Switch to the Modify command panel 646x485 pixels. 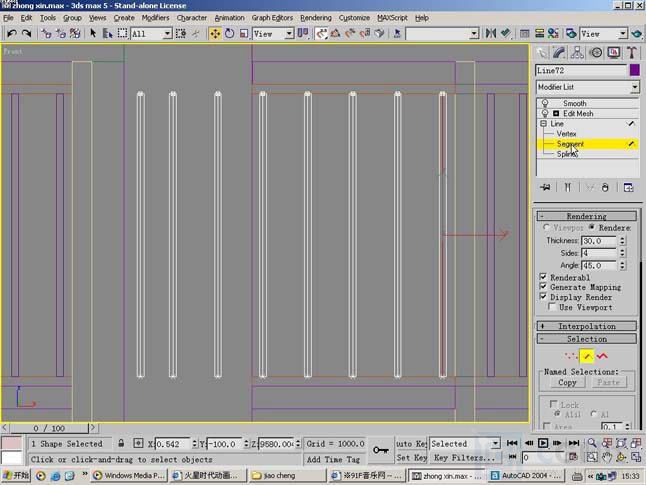(x=559, y=53)
